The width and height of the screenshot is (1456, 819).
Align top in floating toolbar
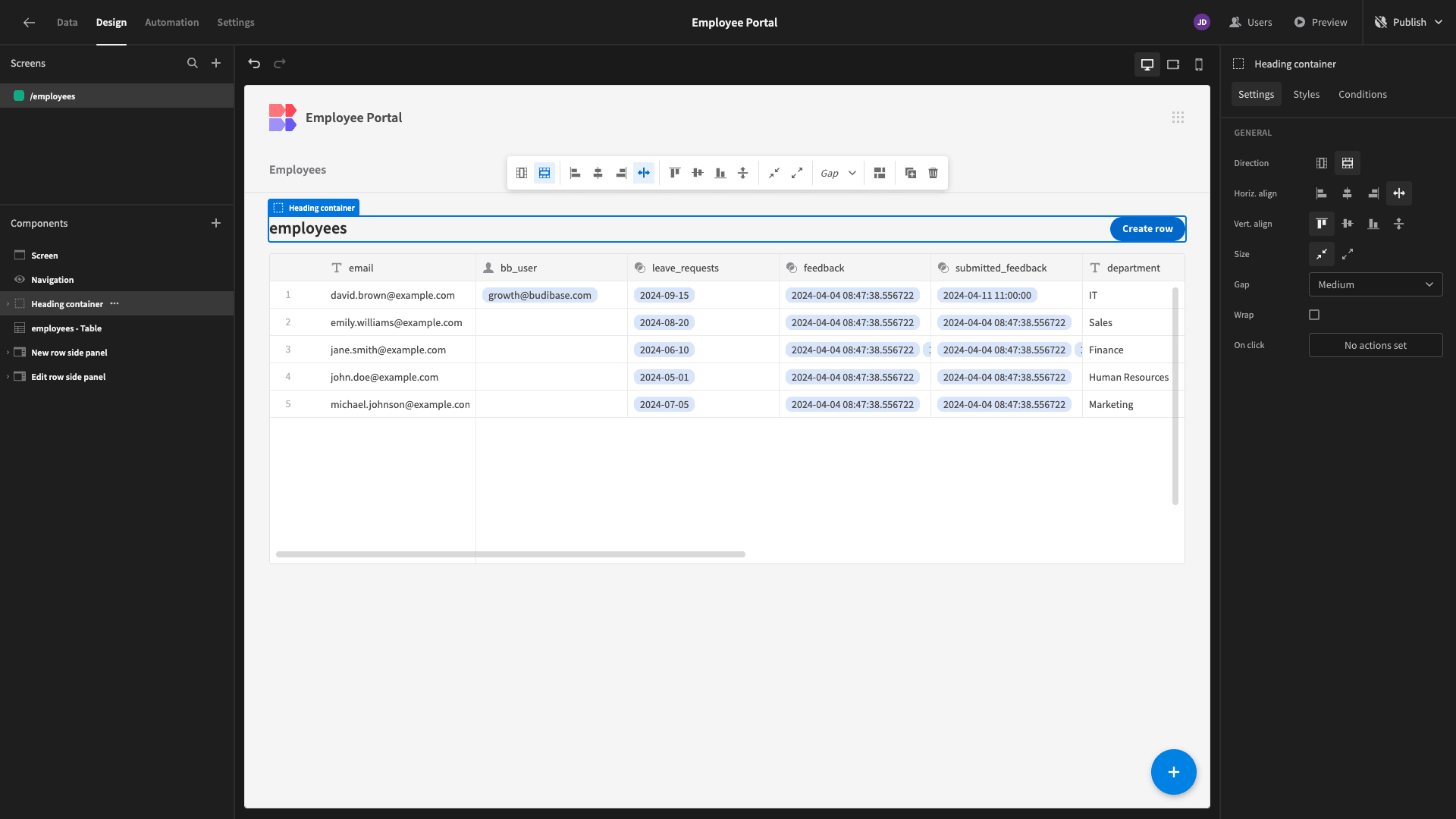coord(675,173)
